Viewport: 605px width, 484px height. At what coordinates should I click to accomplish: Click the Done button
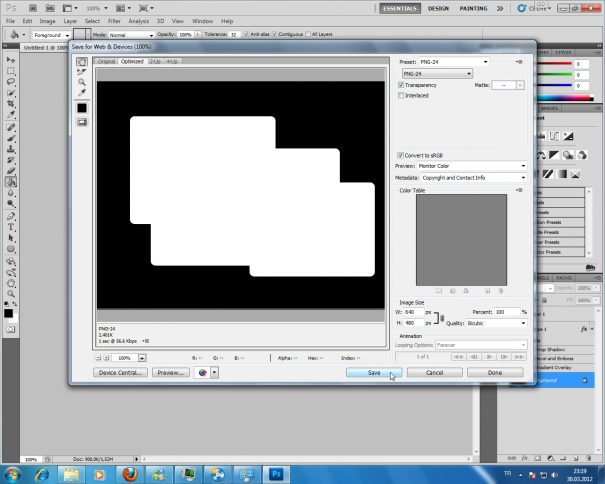(495, 372)
